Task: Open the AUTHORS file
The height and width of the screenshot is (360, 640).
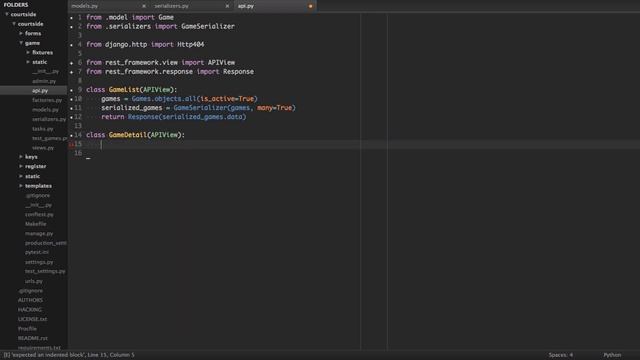Action: pos(30,300)
